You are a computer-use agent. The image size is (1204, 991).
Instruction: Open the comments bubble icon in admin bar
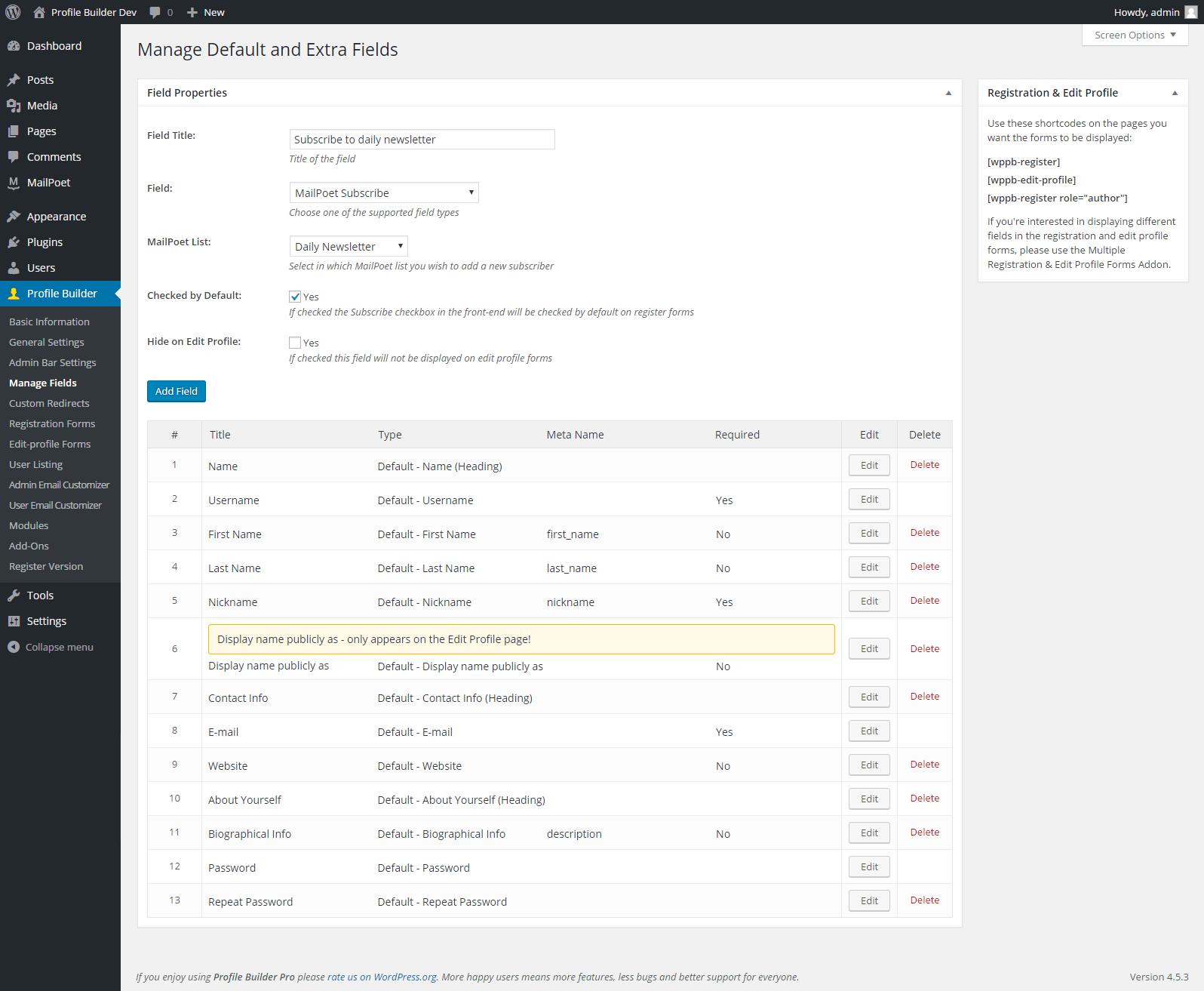[x=155, y=12]
